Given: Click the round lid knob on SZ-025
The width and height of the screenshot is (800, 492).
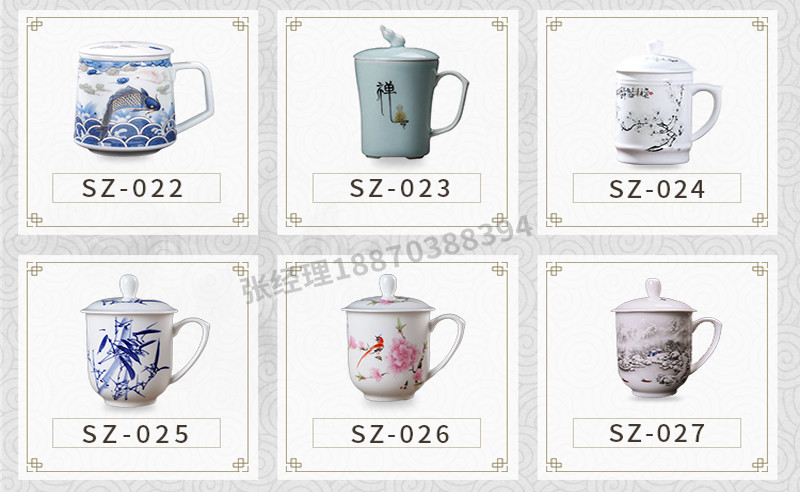Looking at the screenshot, I should (x=129, y=287).
